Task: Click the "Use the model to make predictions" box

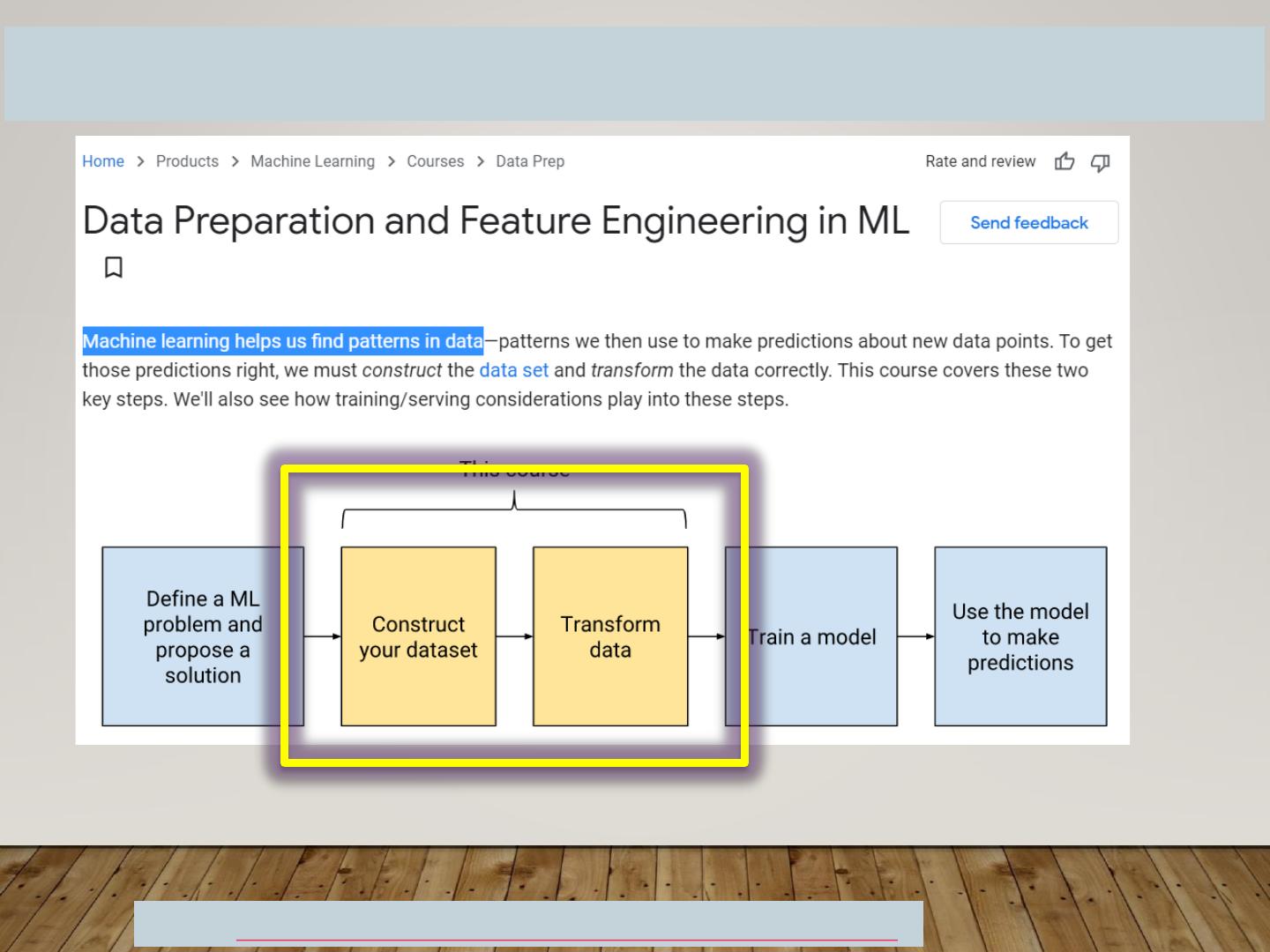Action: tap(1020, 636)
